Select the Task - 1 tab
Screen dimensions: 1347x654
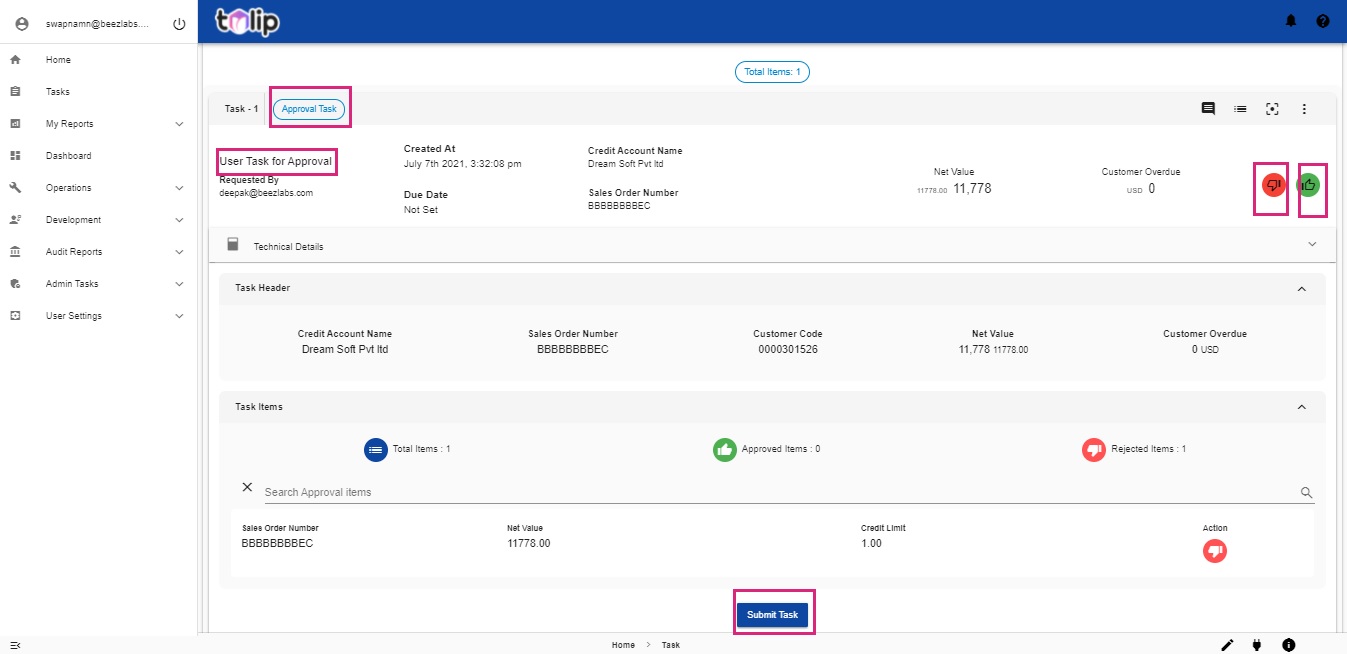[241, 109]
